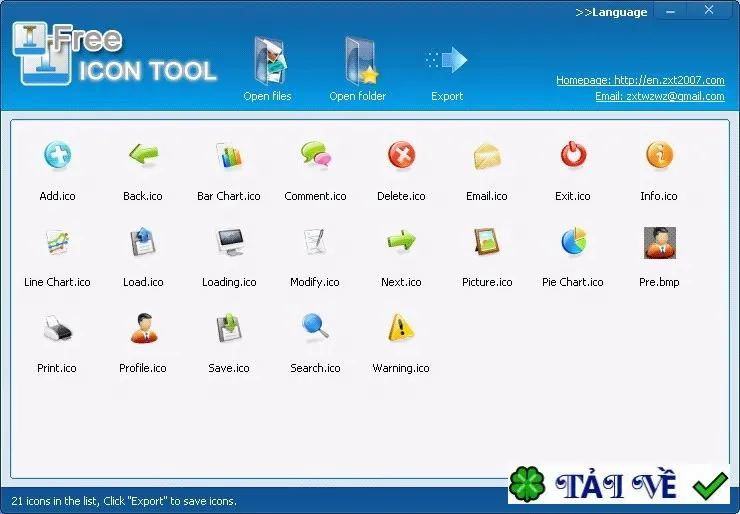Select the Search.ico magnifier icon
This screenshot has height=514, width=740.
coord(315,327)
